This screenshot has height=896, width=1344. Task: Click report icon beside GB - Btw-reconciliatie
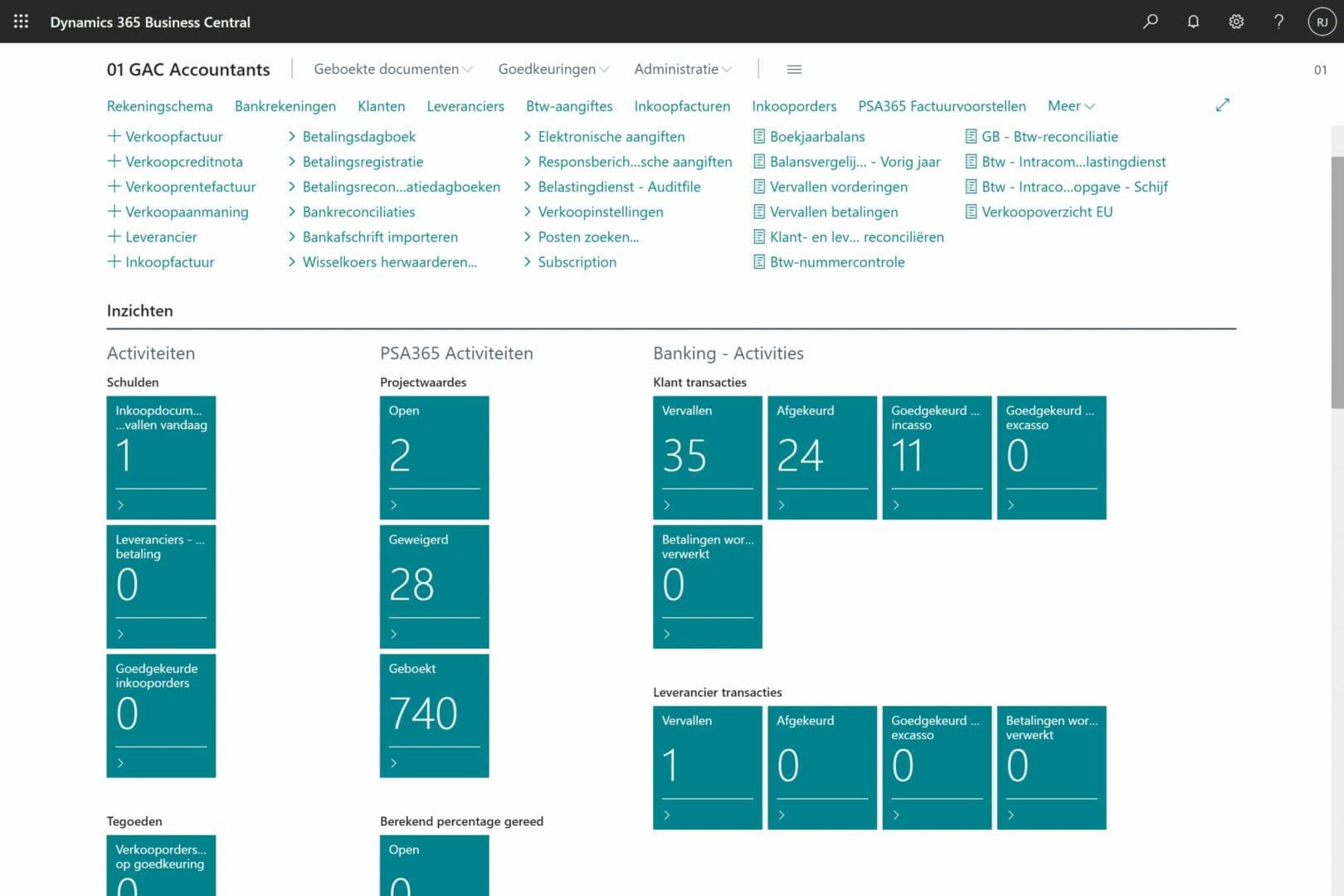click(971, 136)
